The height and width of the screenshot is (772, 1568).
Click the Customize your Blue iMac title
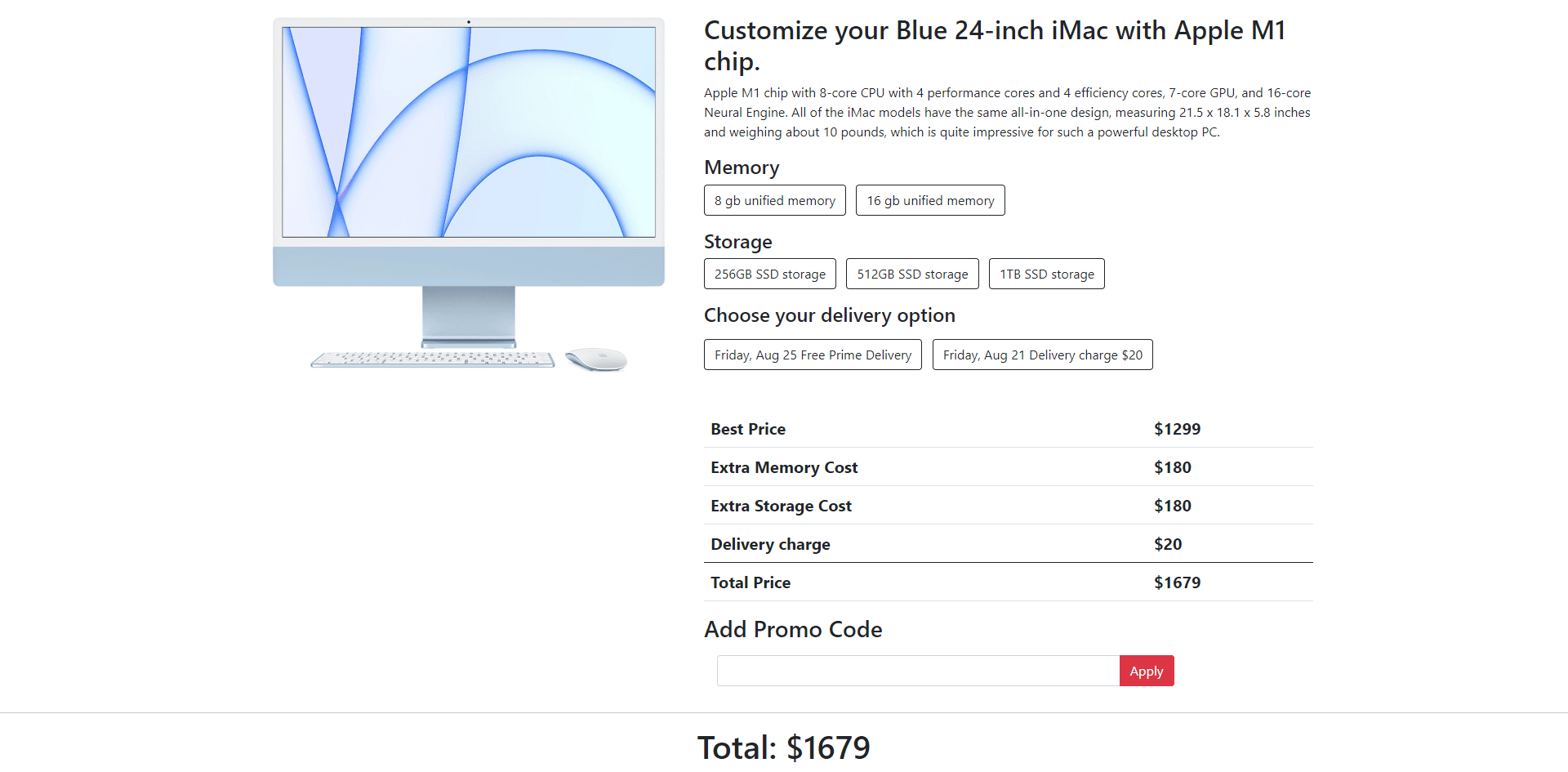[x=995, y=46]
